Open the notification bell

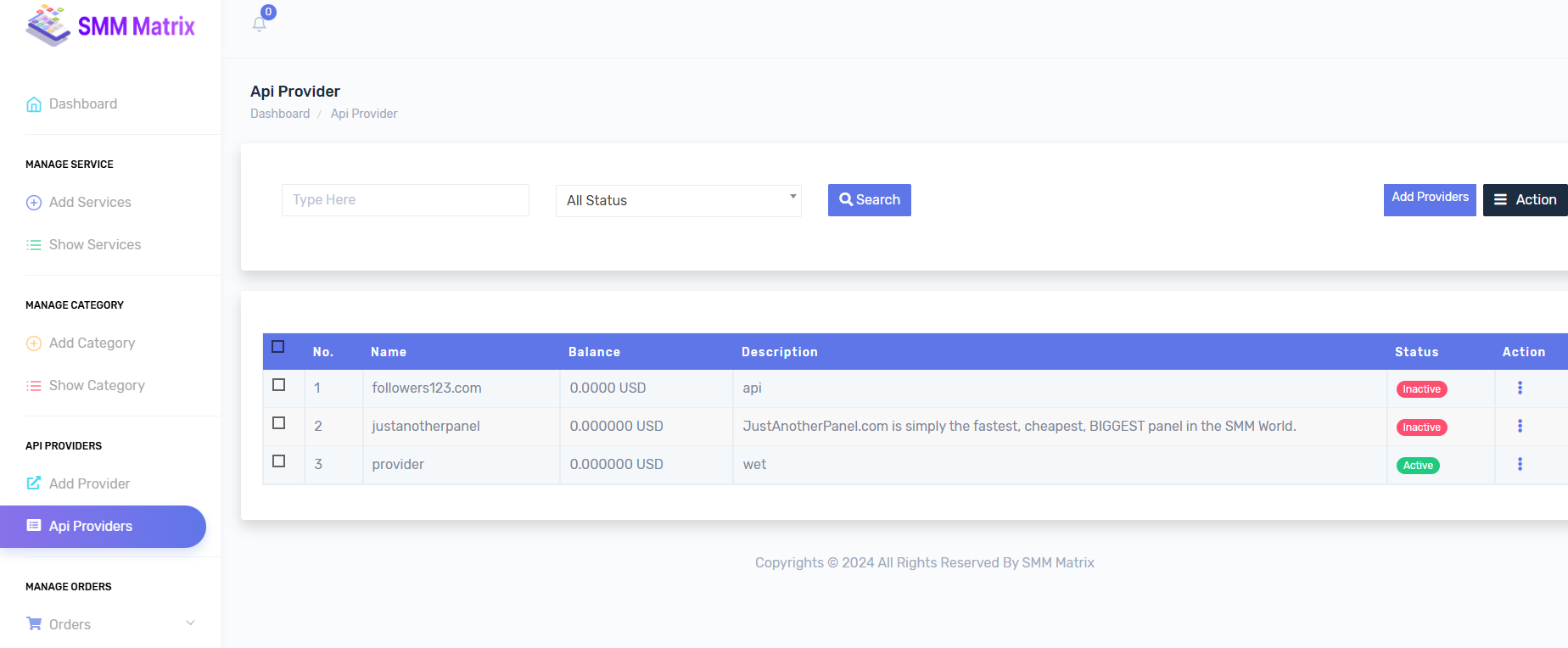260,24
